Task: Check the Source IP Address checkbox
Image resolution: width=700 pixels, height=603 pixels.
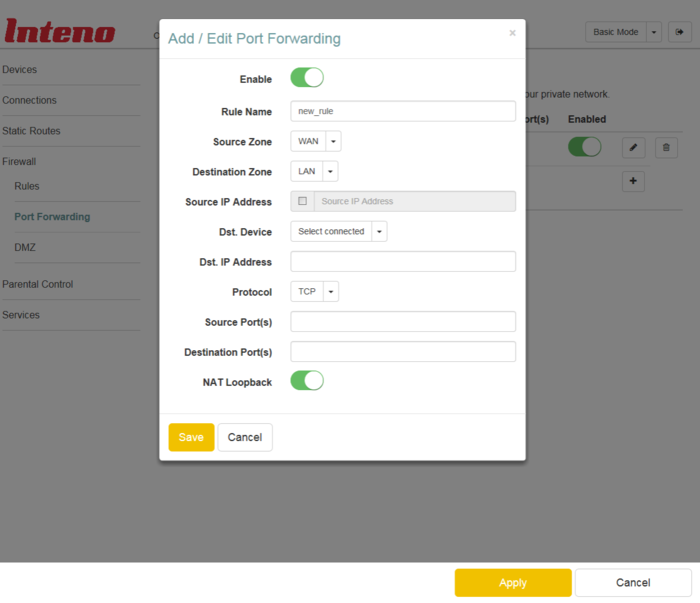Action: pos(303,201)
